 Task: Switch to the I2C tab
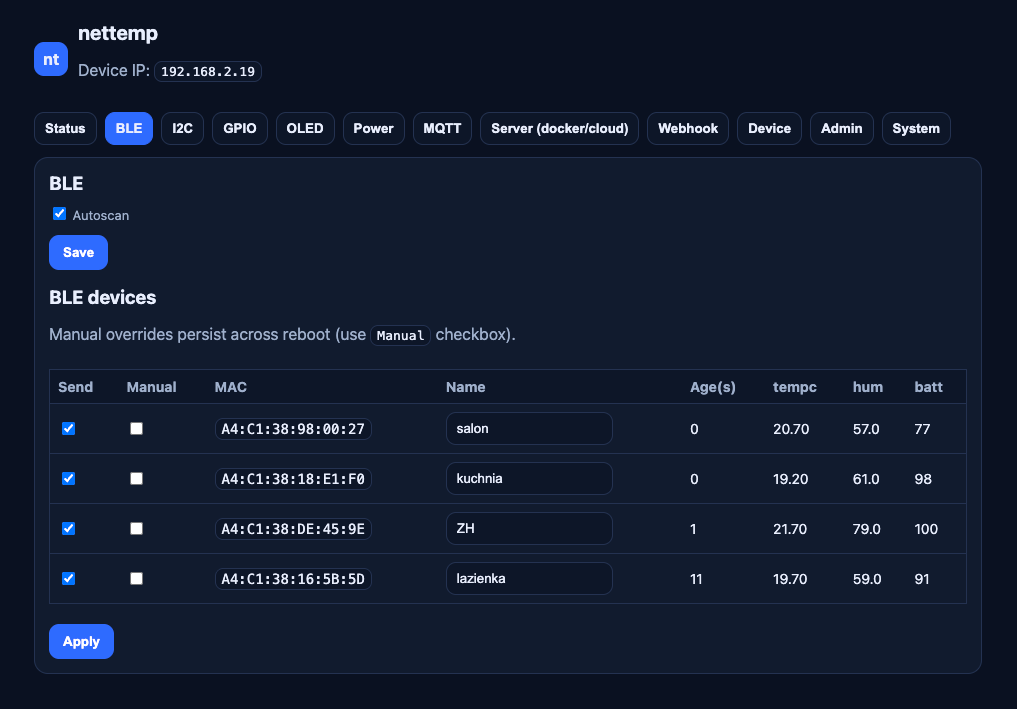click(182, 129)
